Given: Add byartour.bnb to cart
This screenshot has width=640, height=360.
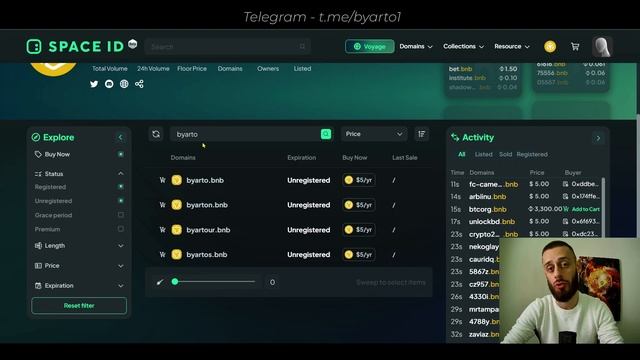Looking at the screenshot, I should [x=162, y=230].
